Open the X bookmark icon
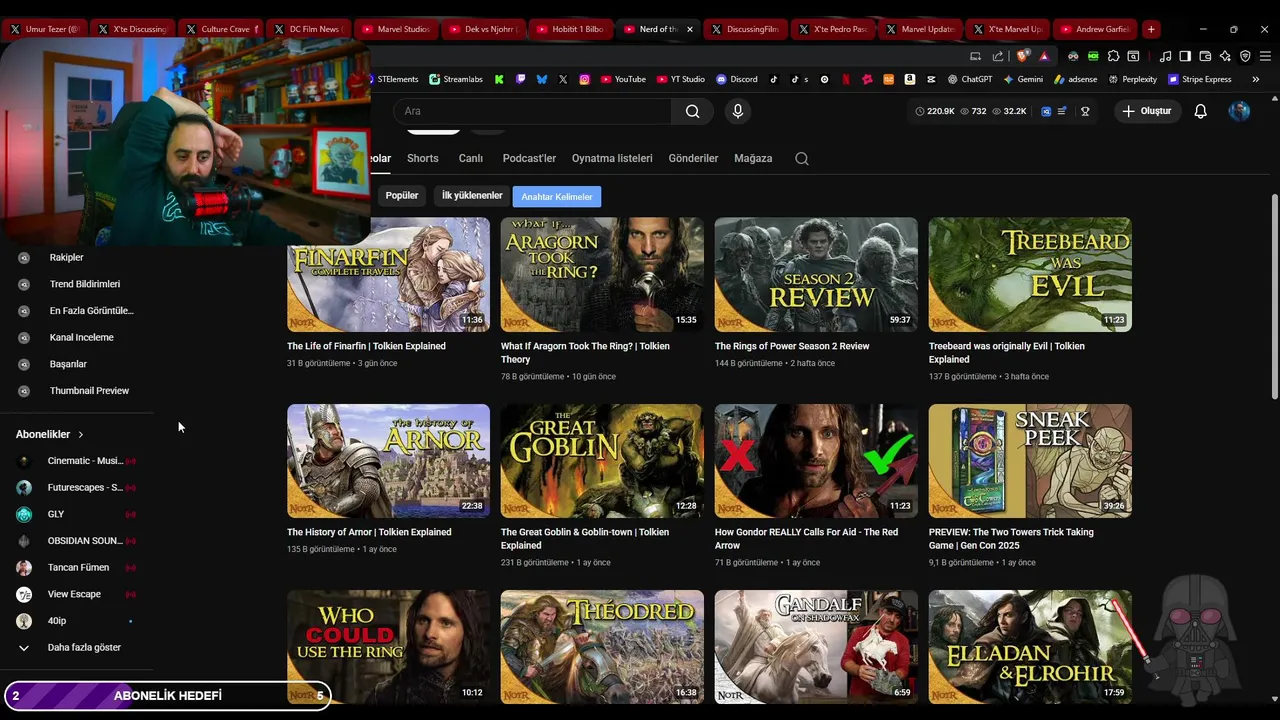 (x=563, y=79)
